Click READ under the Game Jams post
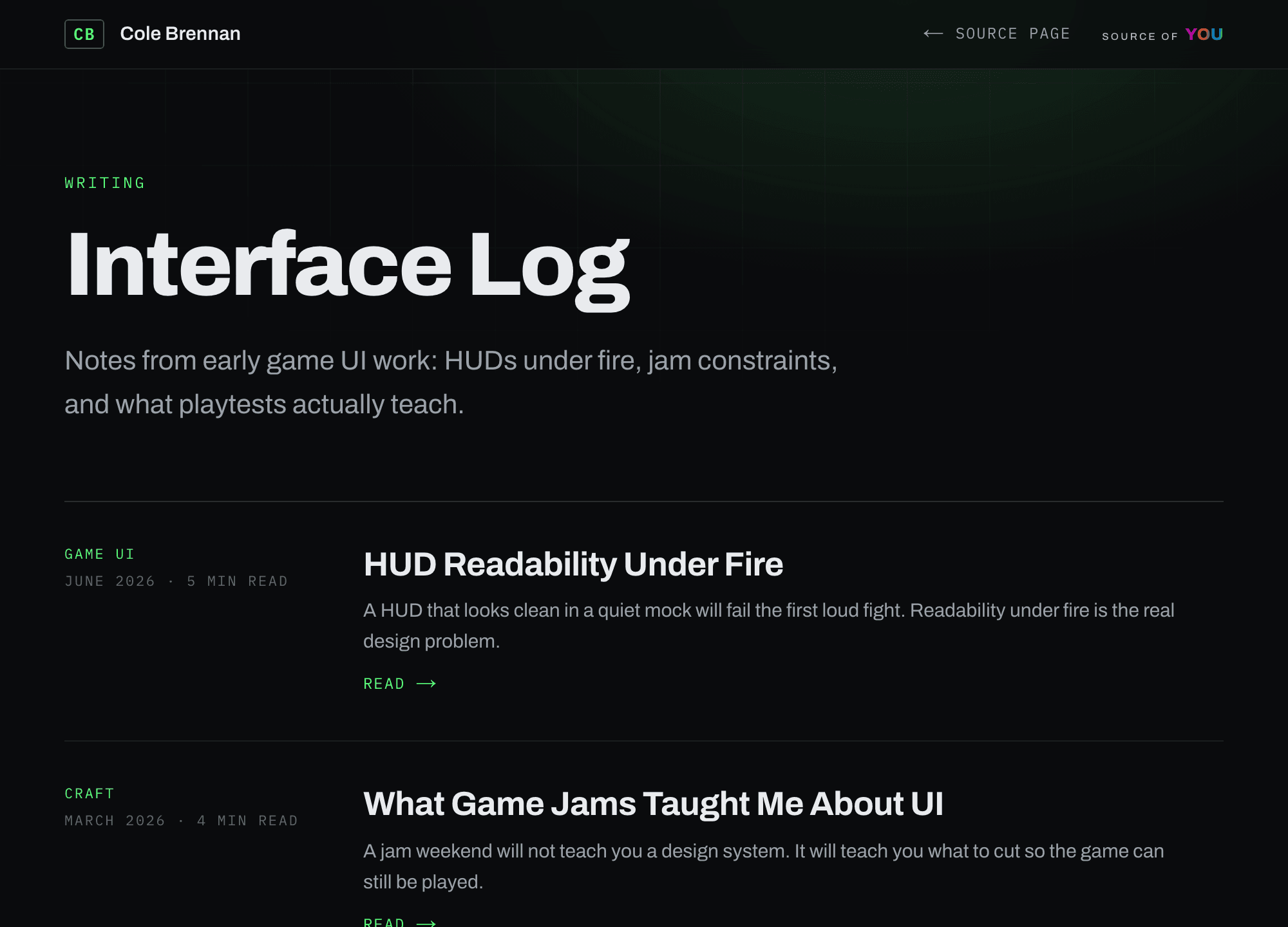This screenshot has width=1288, height=927. point(384,922)
